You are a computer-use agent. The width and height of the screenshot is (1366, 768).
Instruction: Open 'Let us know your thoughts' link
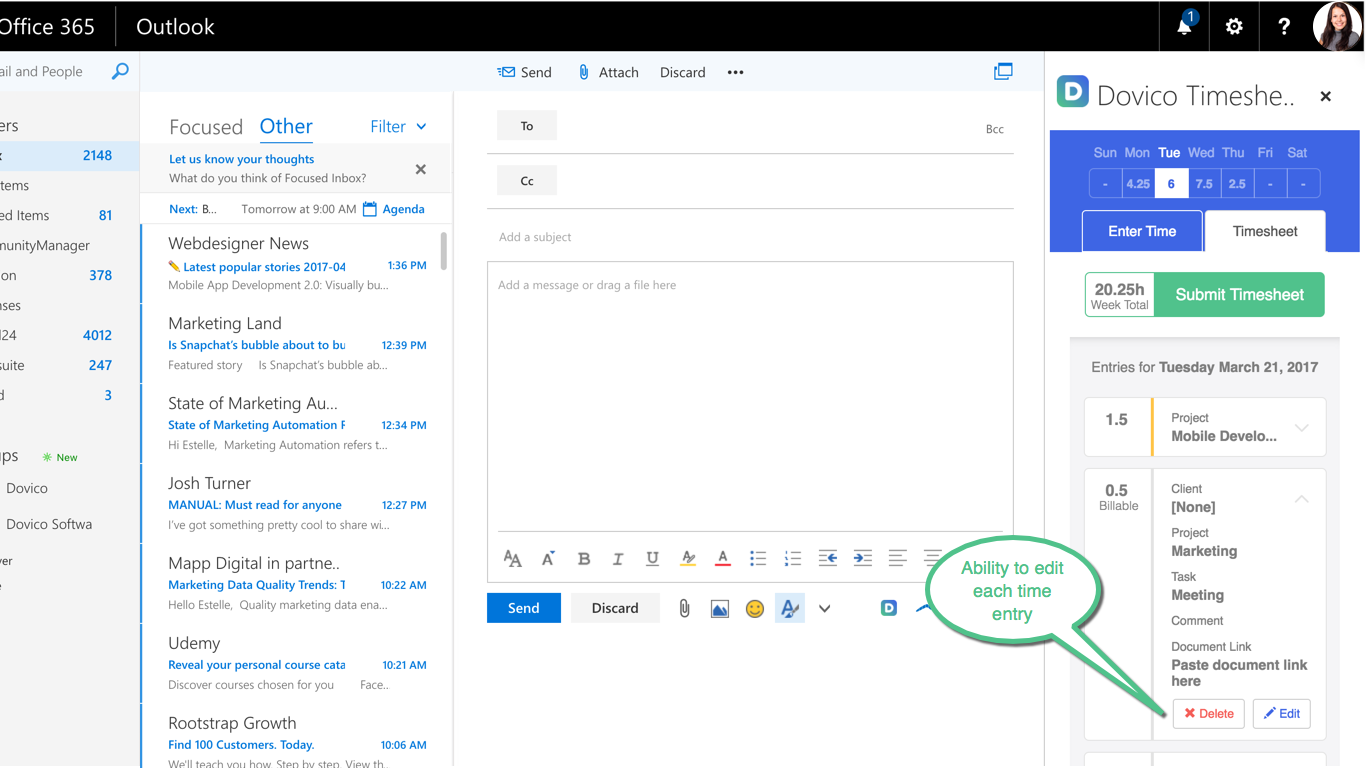click(241, 159)
